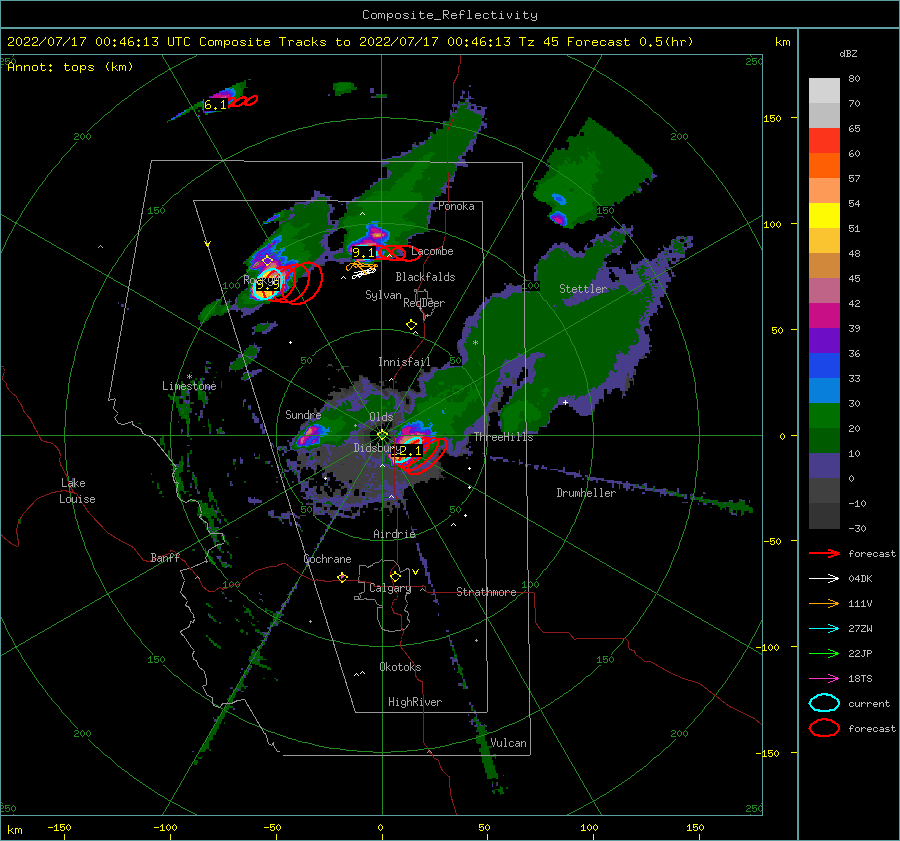Click the 9.1 storm top label near Lacombe
900x841 pixels.
tap(363, 253)
